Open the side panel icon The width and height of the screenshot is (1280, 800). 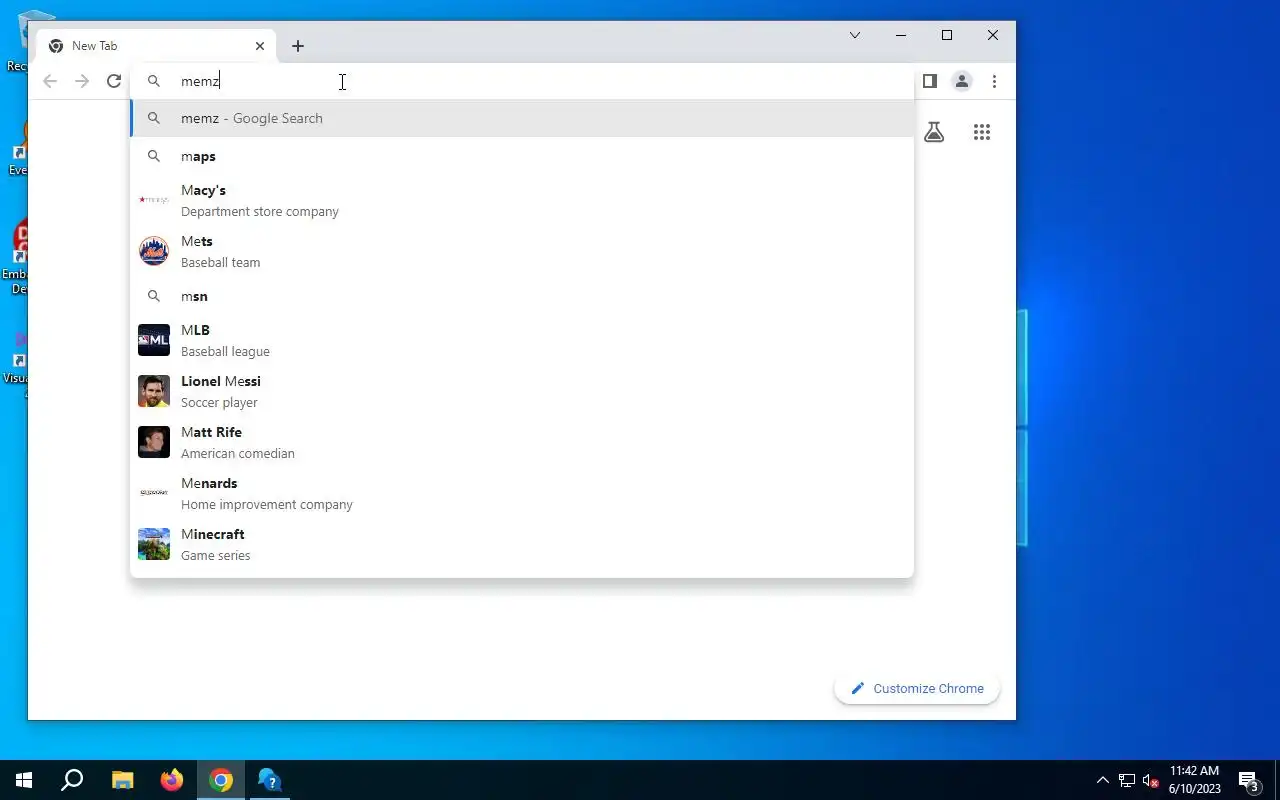[930, 81]
